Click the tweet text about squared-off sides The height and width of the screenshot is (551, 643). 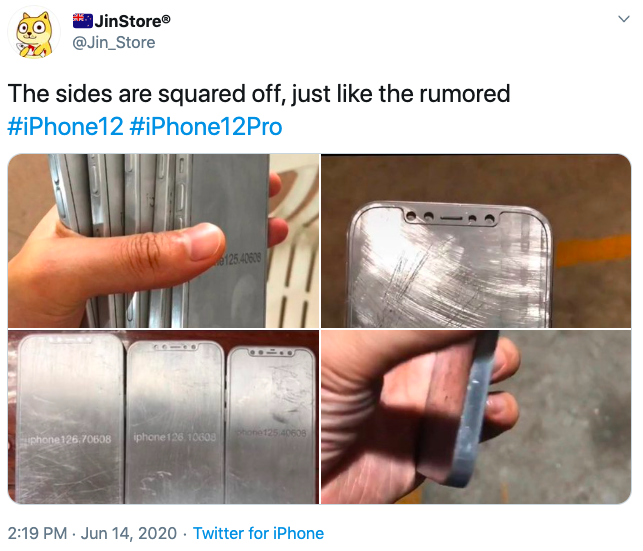click(259, 94)
